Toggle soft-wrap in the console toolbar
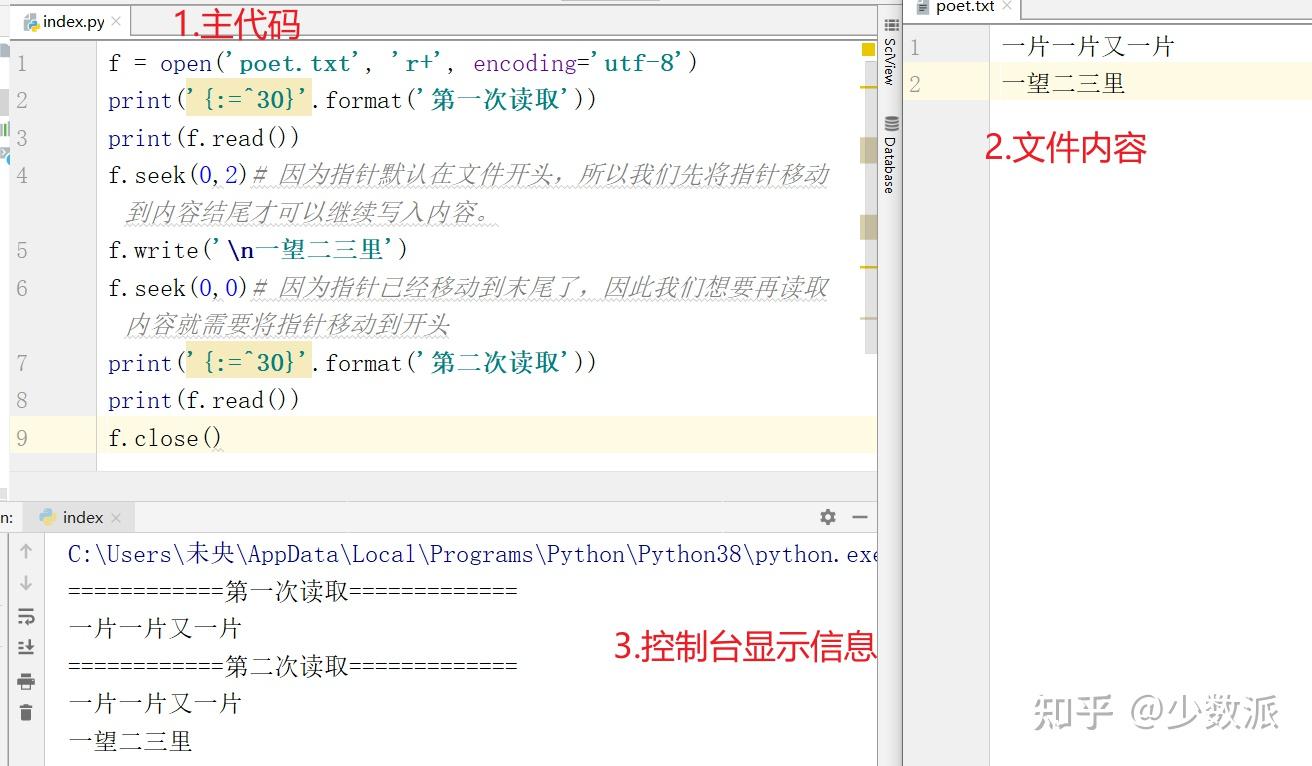 tap(25, 615)
